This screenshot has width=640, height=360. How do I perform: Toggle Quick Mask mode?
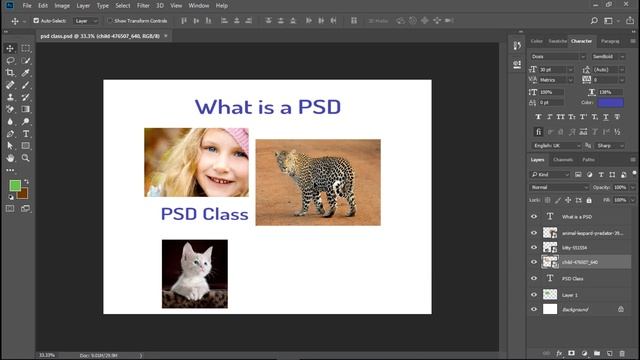10,209
